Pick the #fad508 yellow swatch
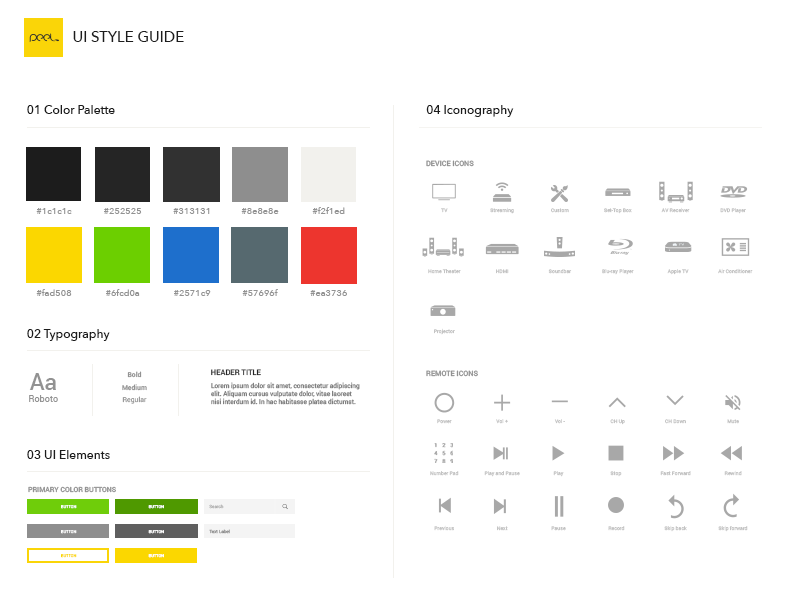Screen dimensions: 800x600 54,255
